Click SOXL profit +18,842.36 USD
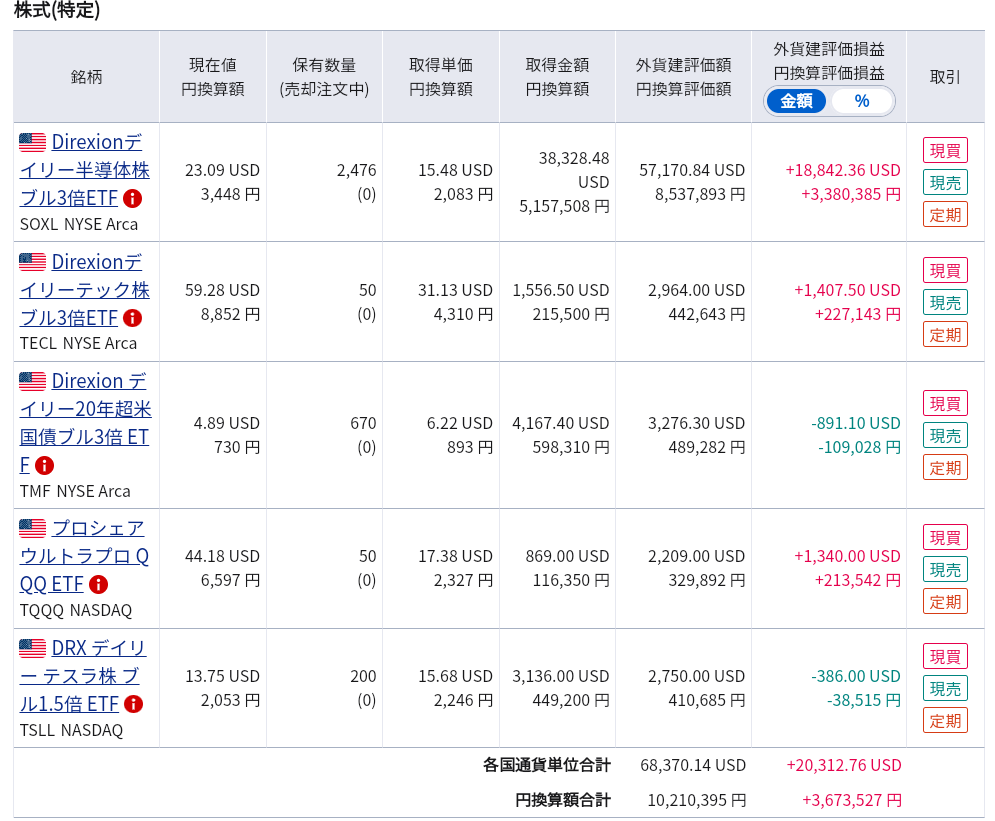Screen dimensions: 995x821 (843, 170)
